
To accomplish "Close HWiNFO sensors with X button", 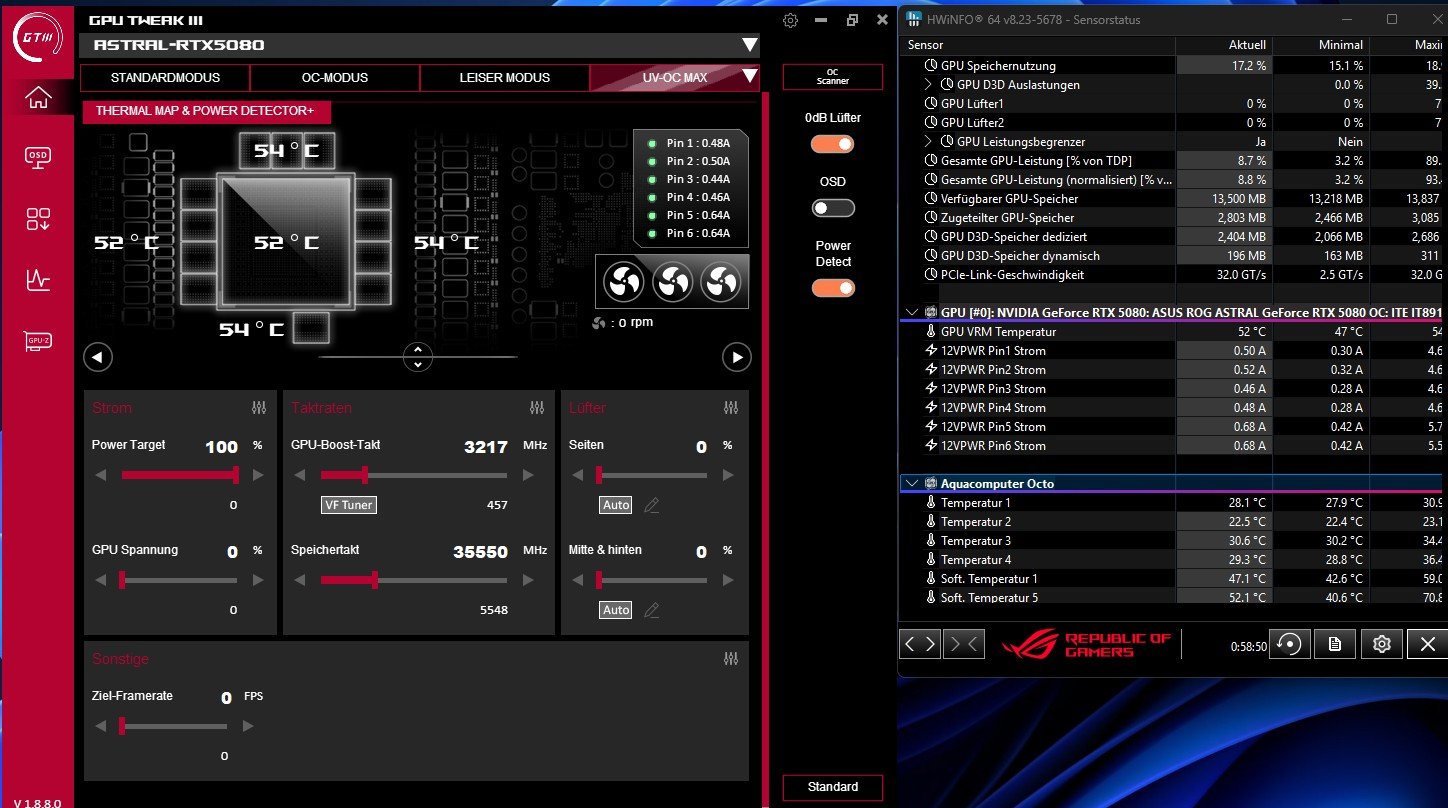I will [x=1427, y=644].
